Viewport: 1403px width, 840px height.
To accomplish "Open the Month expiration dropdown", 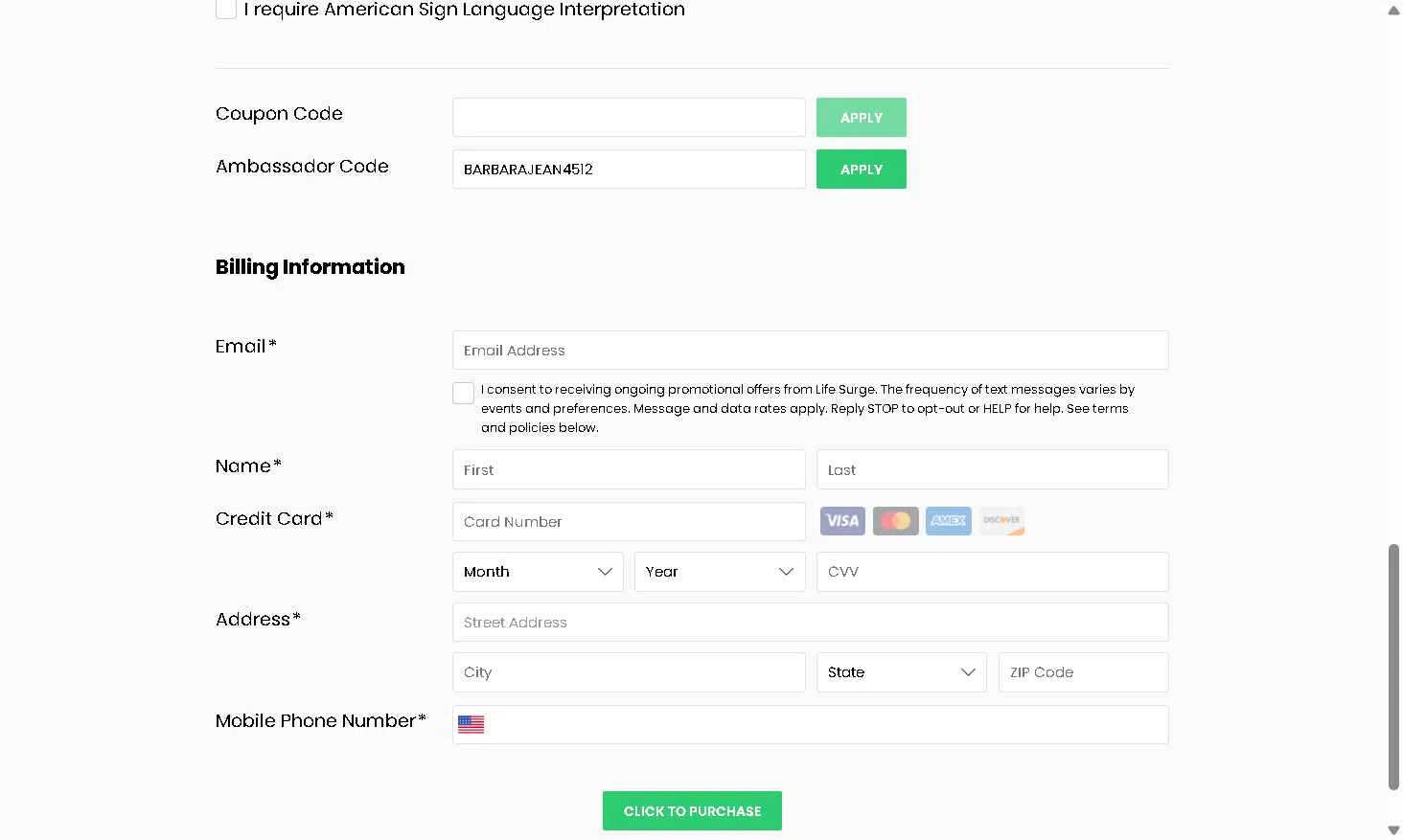I will coord(538,572).
